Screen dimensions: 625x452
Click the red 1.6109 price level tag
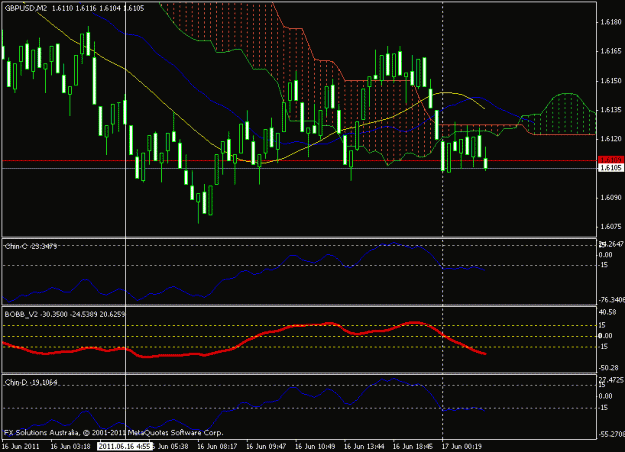pos(611,159)
